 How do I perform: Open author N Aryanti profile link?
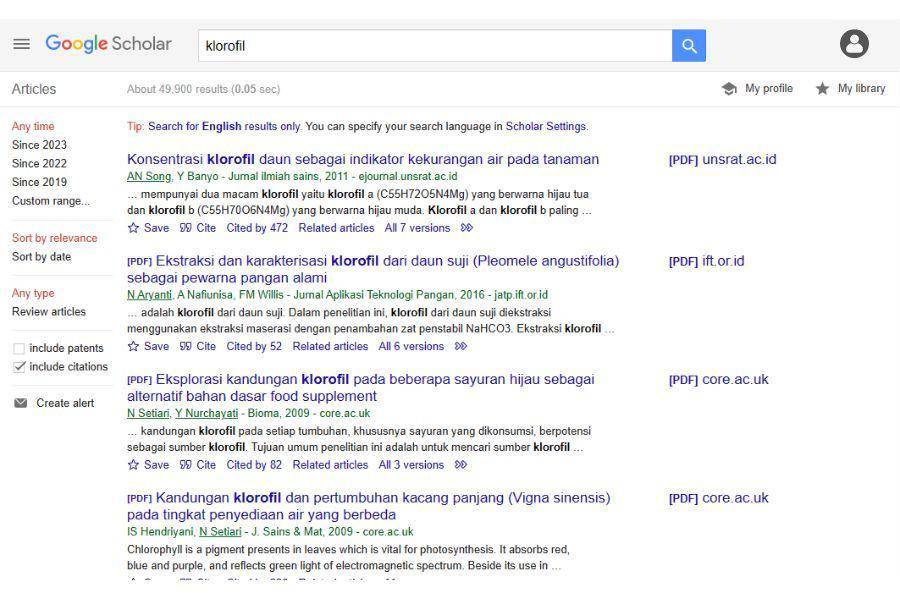tap(149, 295)
